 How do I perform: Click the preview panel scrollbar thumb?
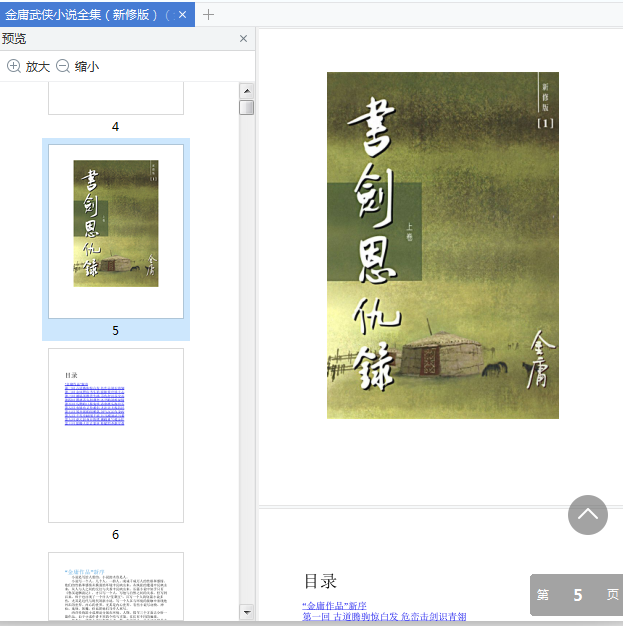pyautogui.click(x=247, y=107)
